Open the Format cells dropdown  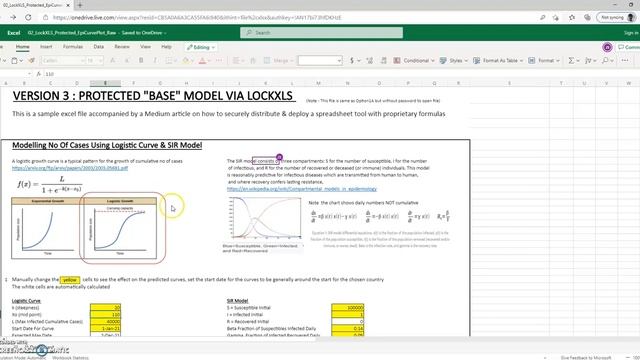(x=544, y=60)
